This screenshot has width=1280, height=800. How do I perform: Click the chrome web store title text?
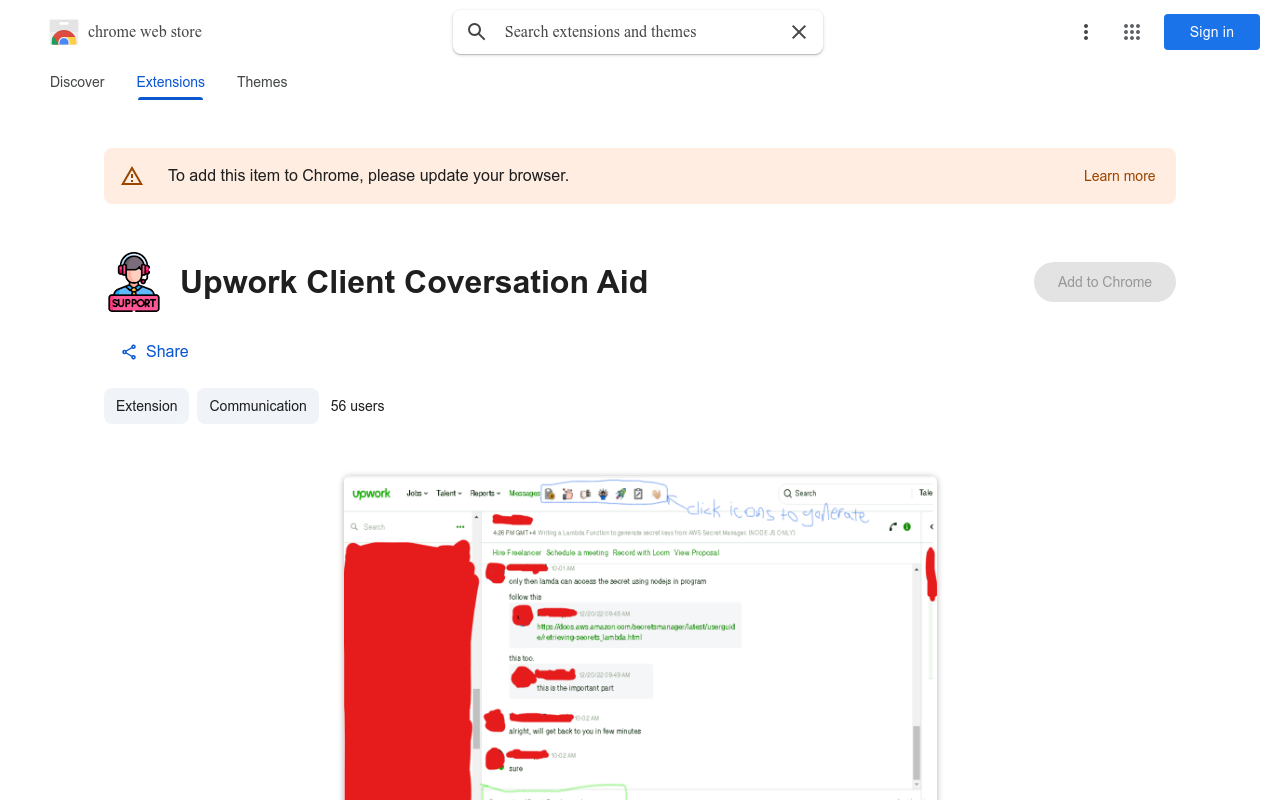click(145, 32)
